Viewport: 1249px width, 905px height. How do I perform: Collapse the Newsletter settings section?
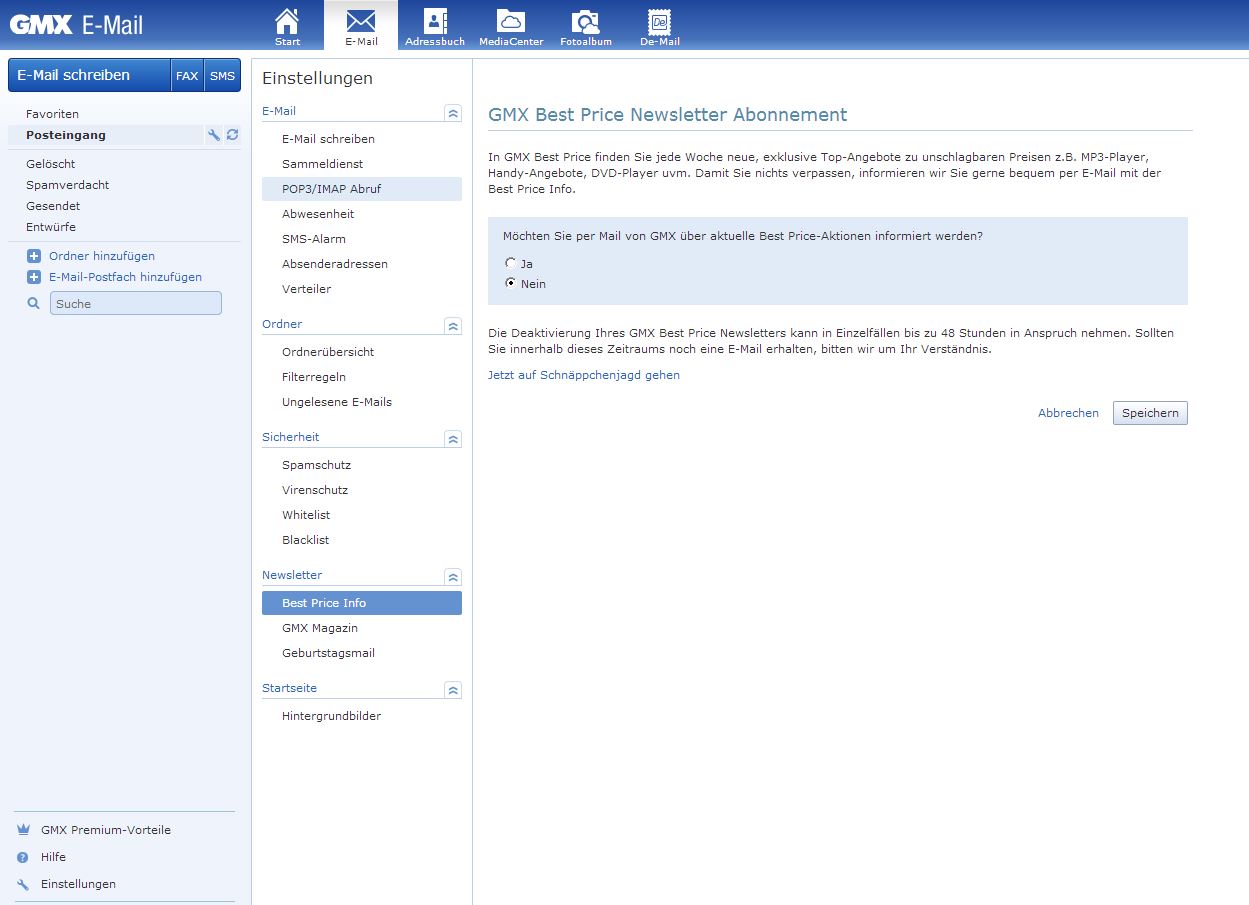(453, 577)
